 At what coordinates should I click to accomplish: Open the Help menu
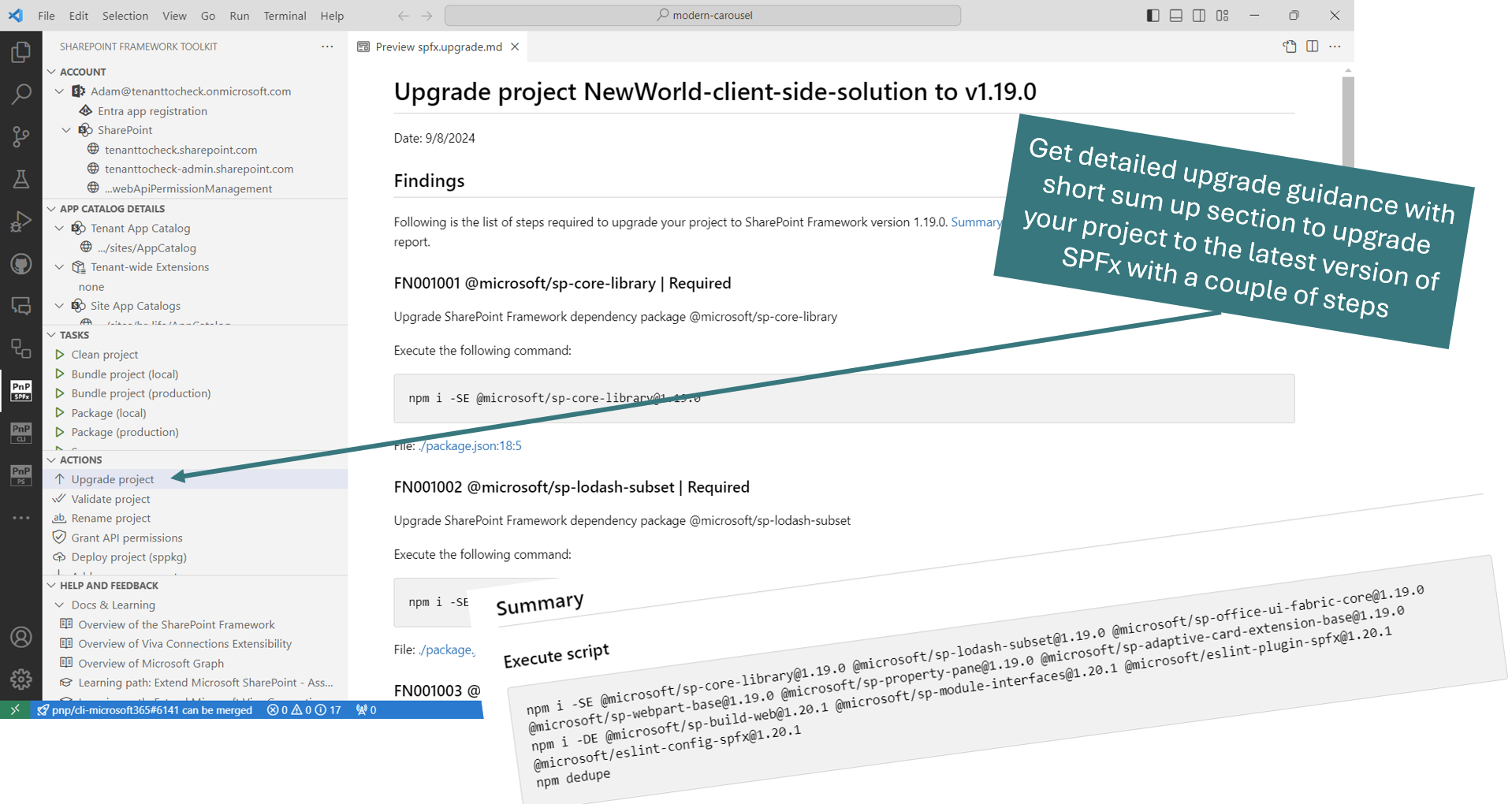point(332,16)
